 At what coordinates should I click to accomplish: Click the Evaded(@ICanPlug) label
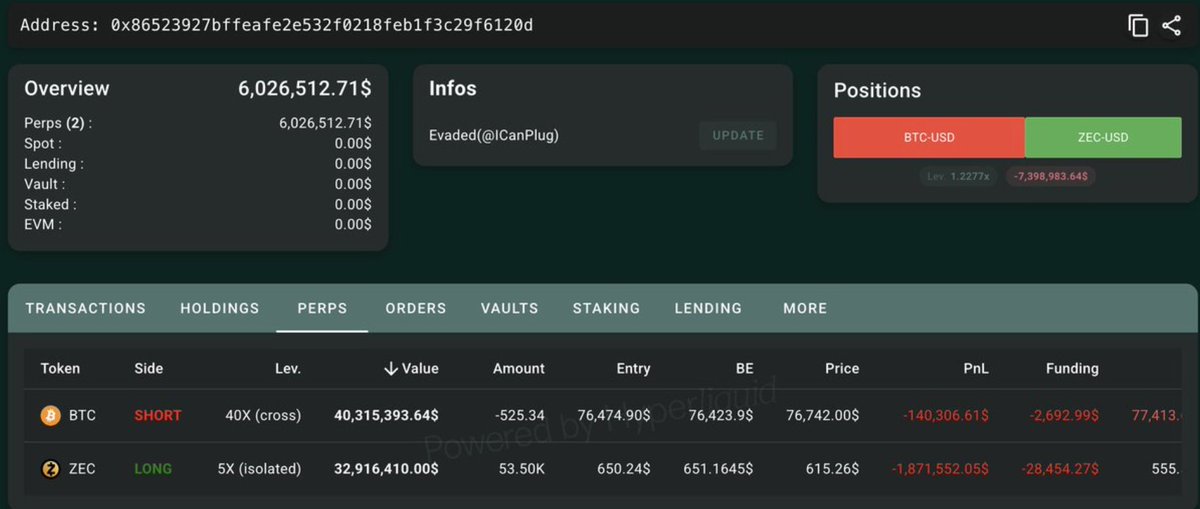pos(494,135)
